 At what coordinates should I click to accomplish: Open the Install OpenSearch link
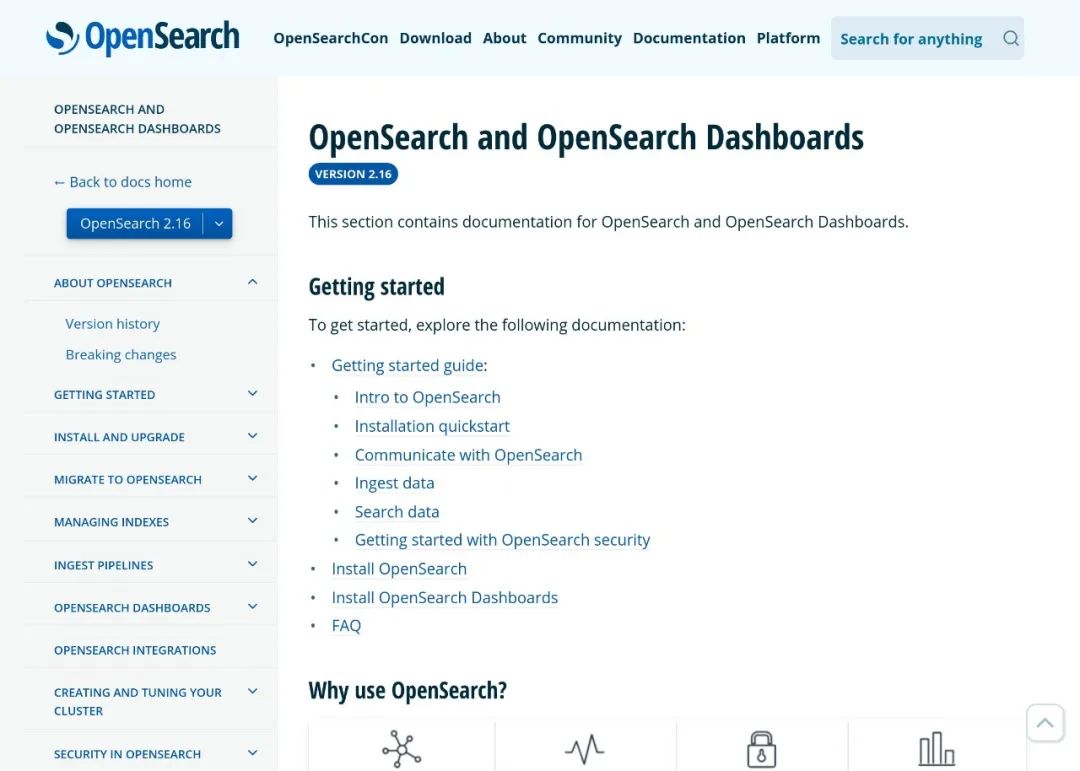click(399, 569)
